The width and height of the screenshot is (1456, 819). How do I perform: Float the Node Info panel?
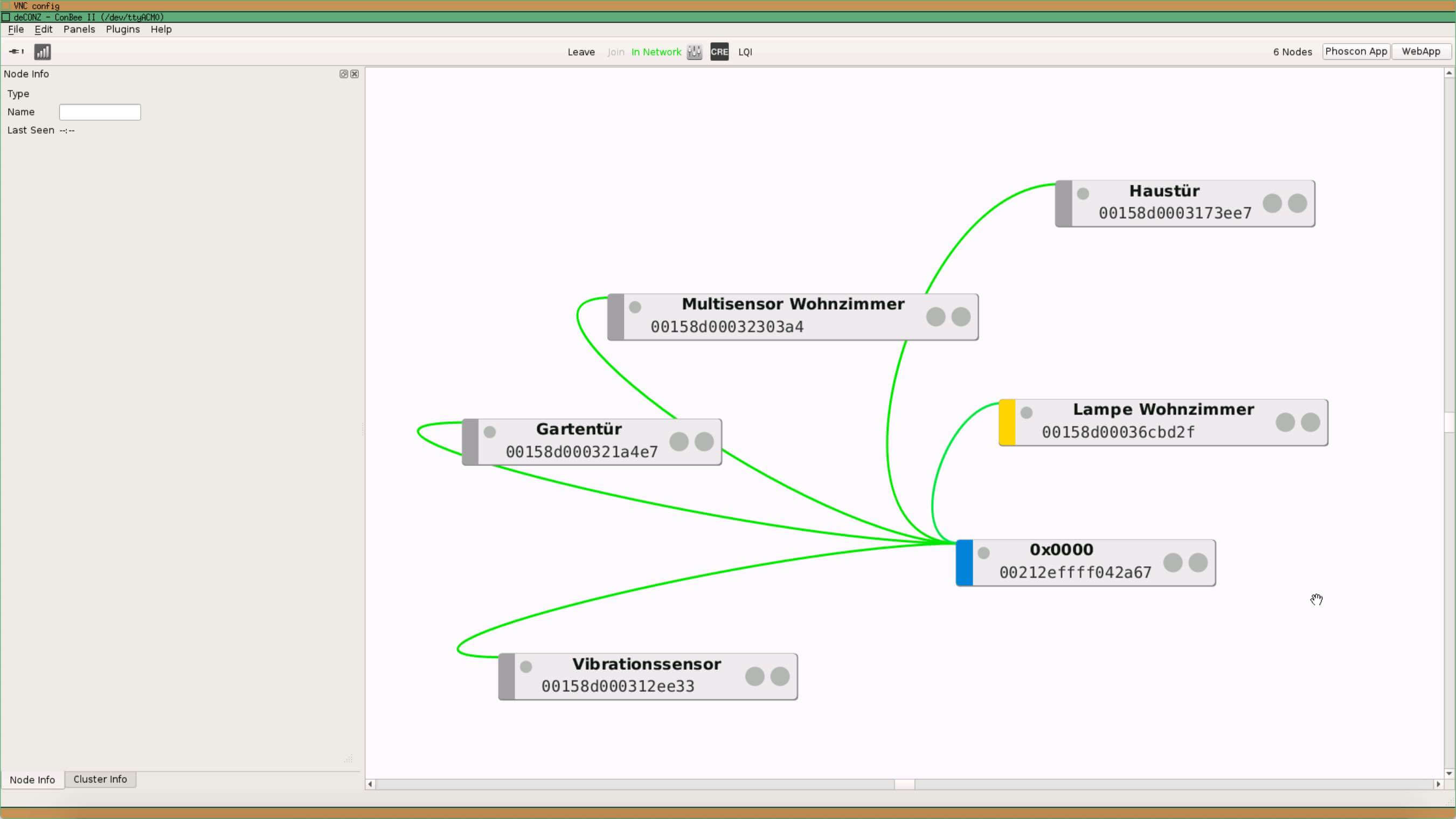(x=343, y=74)
